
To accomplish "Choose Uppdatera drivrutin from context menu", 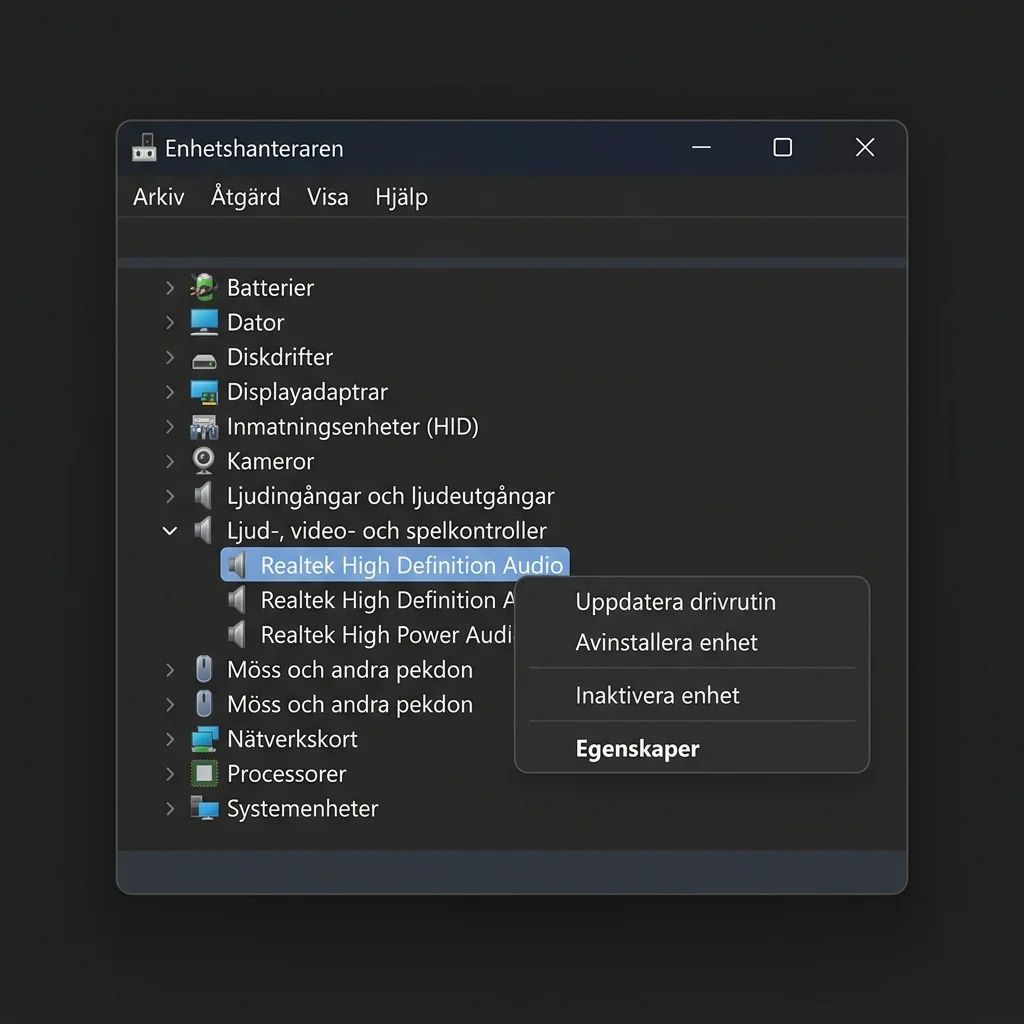I will click(x=675, y=601).
